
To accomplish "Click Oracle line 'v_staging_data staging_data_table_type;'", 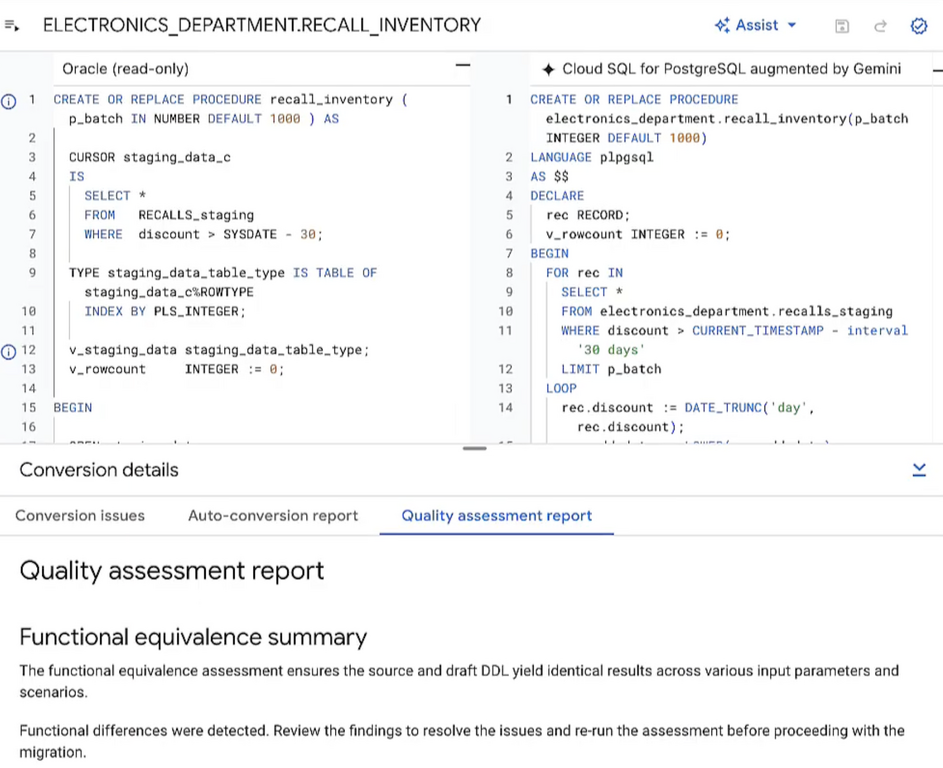I will coord(219,349).
